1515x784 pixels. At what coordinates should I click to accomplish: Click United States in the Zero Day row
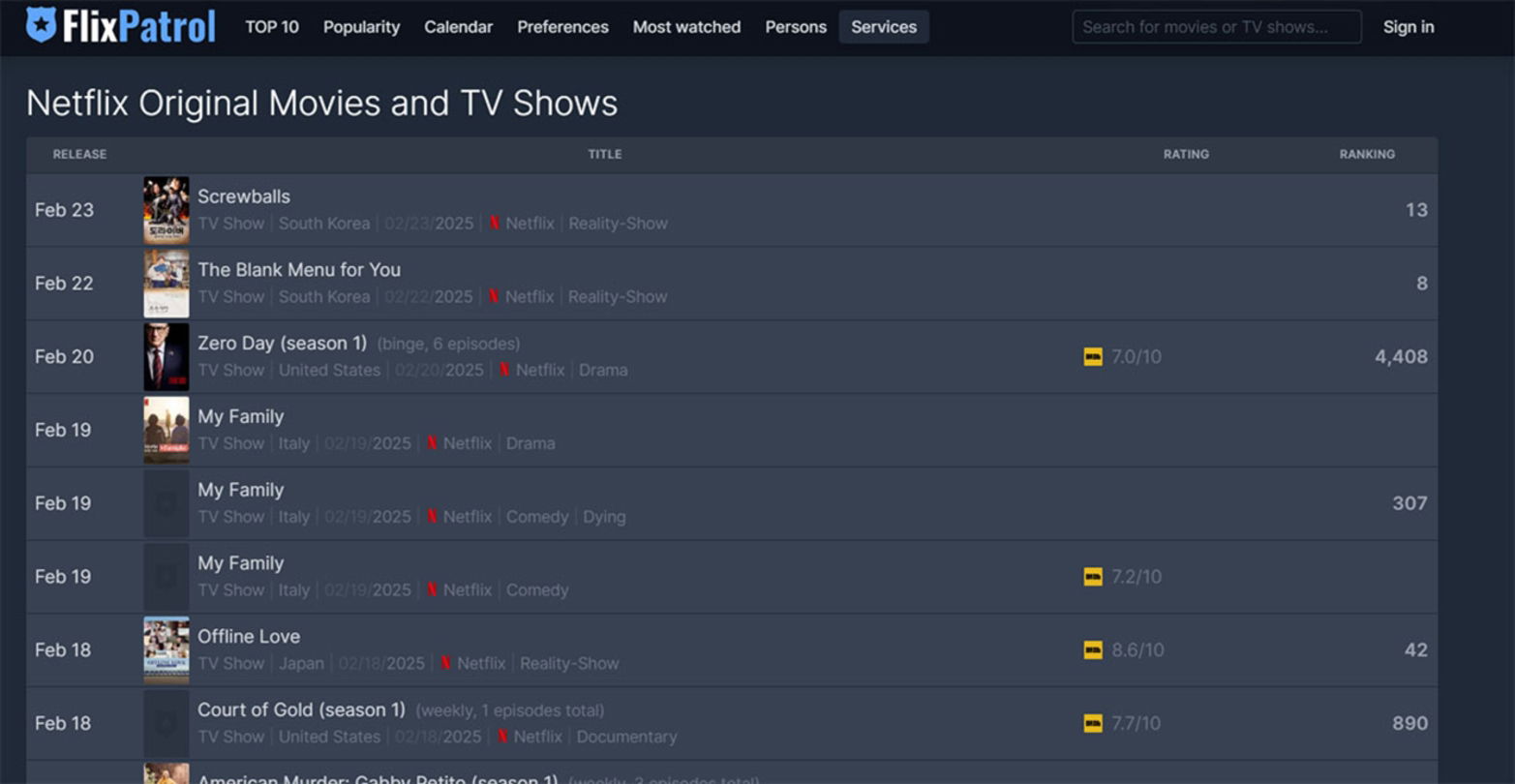click(329, 371)
